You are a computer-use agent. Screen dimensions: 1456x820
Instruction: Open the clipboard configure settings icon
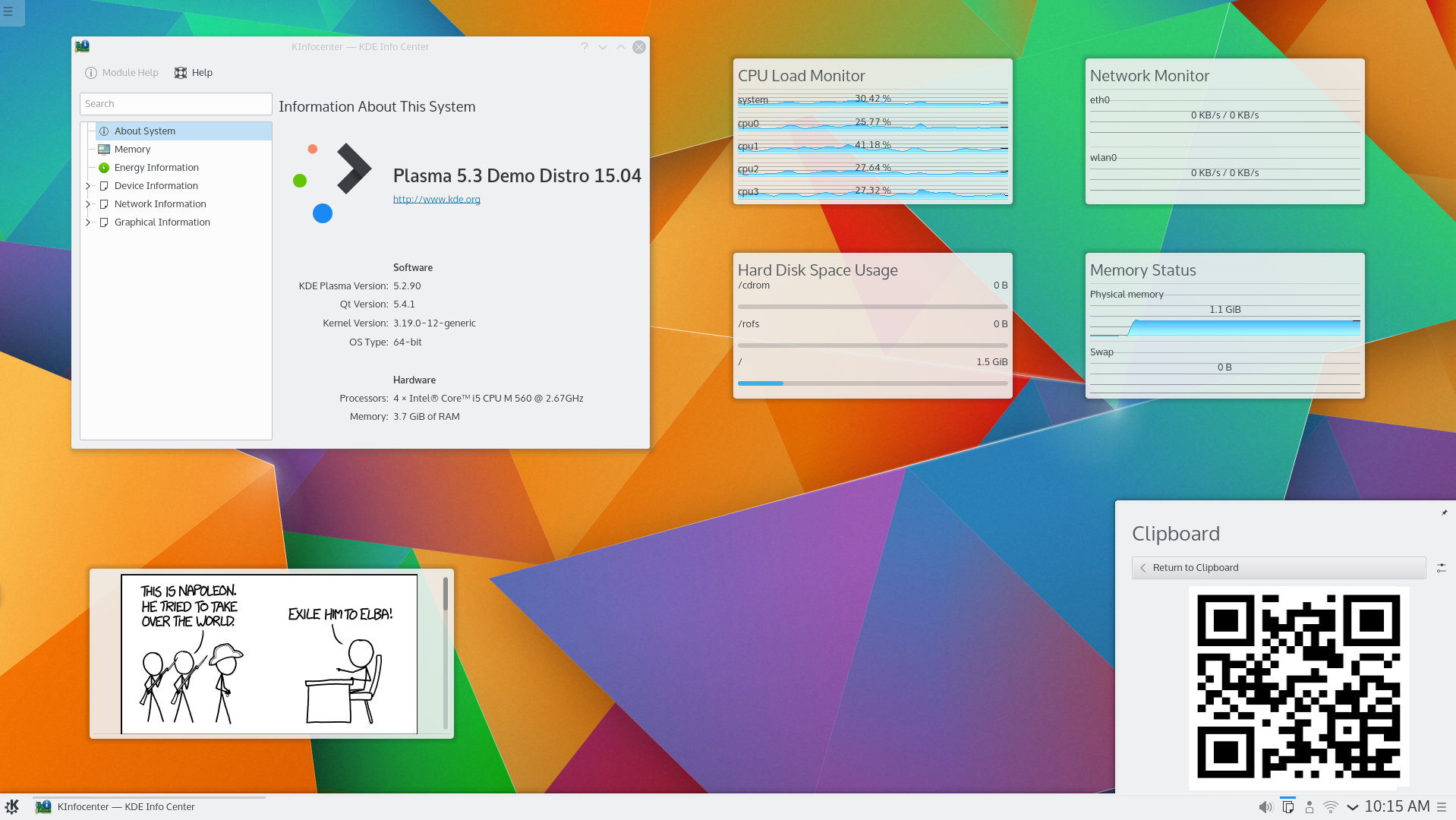[x=1441, y=567]
